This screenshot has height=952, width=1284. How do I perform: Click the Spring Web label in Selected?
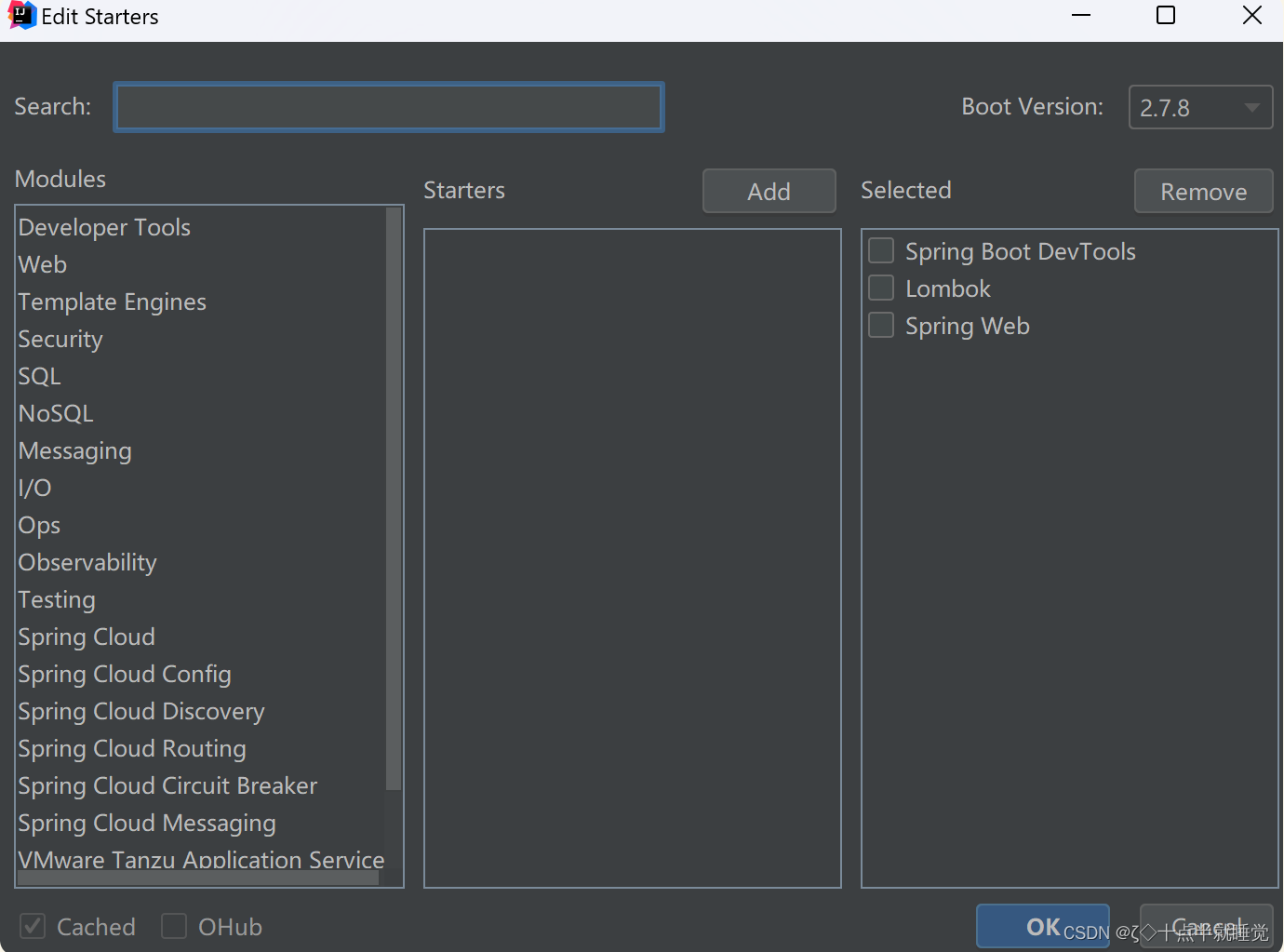968,326
